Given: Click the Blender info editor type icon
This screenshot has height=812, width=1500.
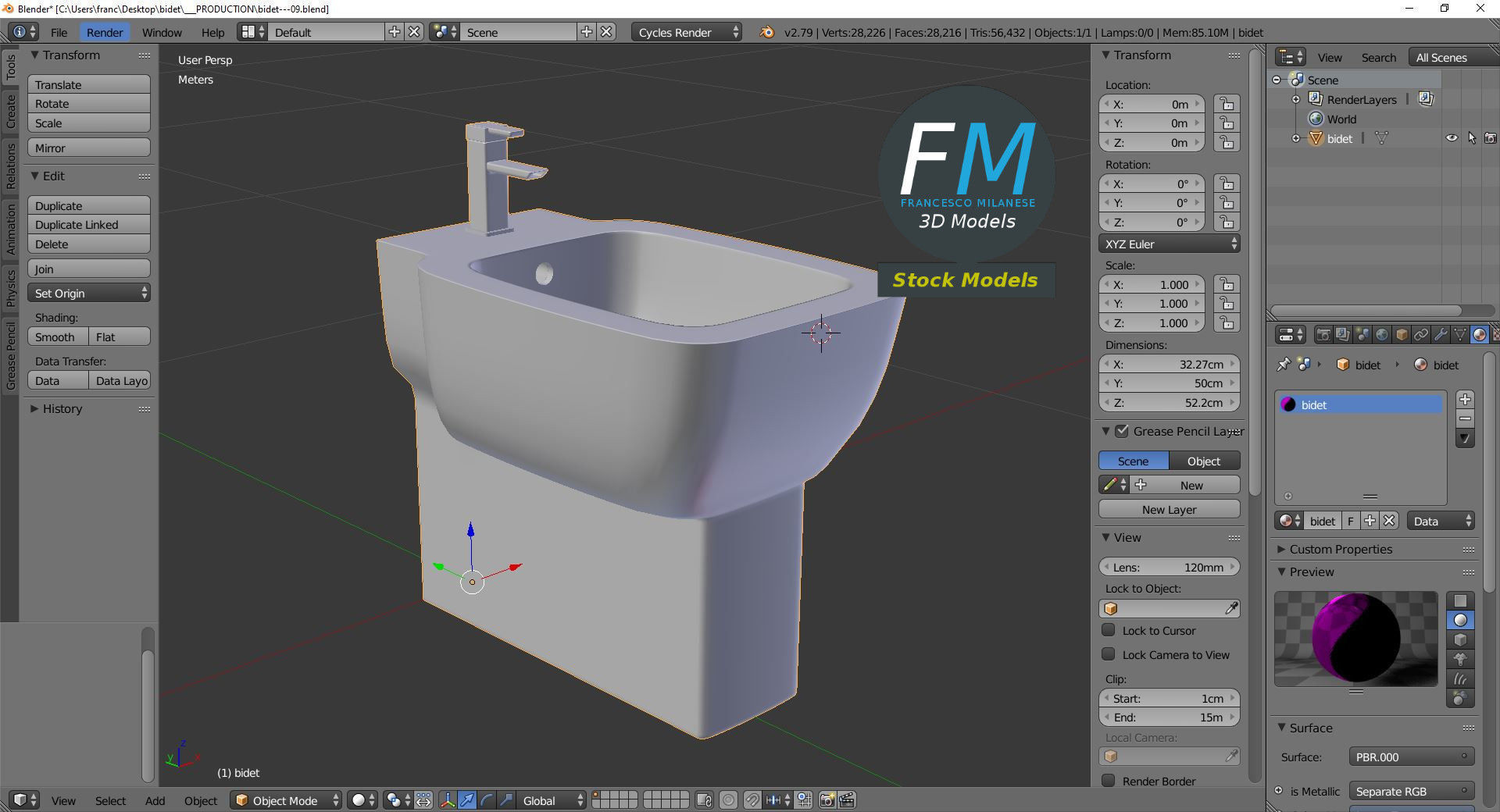Looking at the screenshot, I should tap(23, 32).
